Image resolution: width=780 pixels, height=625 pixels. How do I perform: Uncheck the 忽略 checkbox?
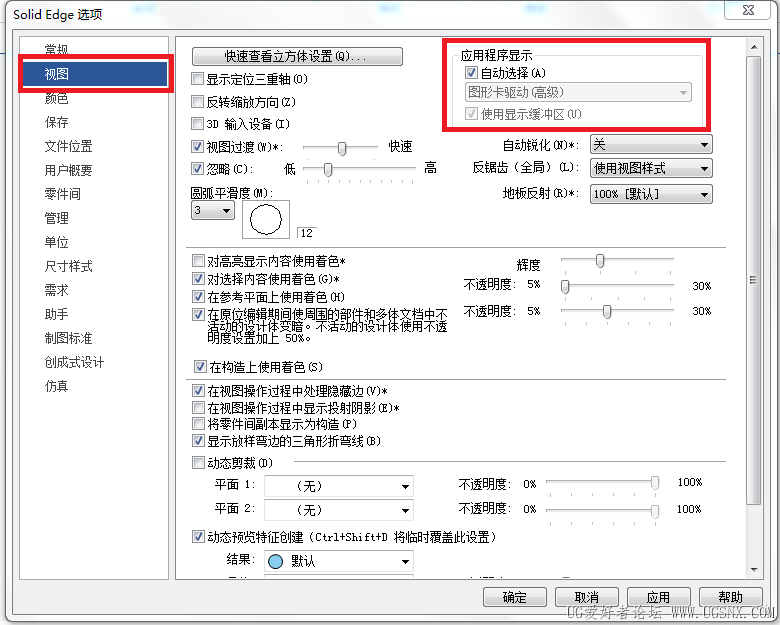tap(197, 169)
